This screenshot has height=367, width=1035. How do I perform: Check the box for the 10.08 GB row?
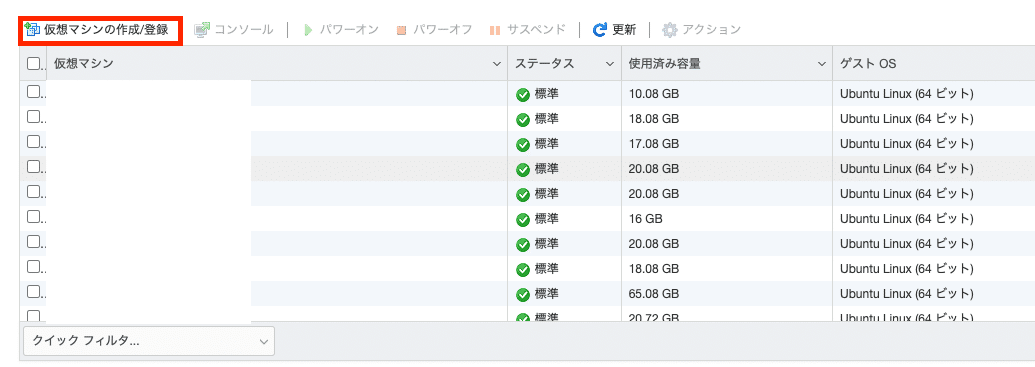(33, 92)
